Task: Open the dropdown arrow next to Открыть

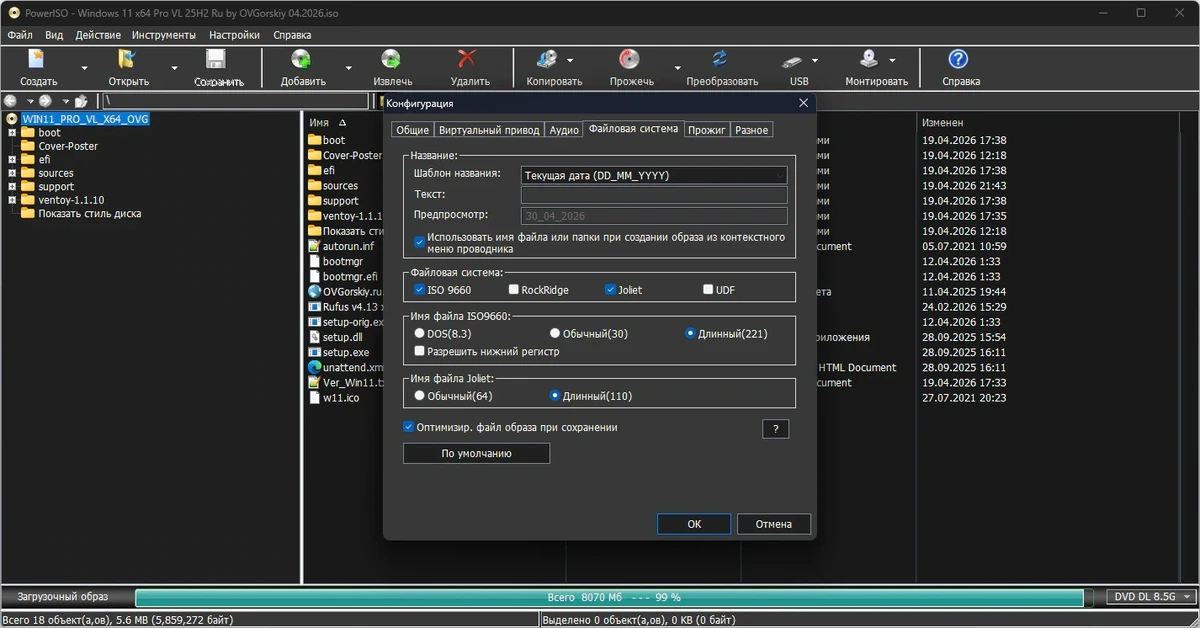Action: click(x=174, y=69)
